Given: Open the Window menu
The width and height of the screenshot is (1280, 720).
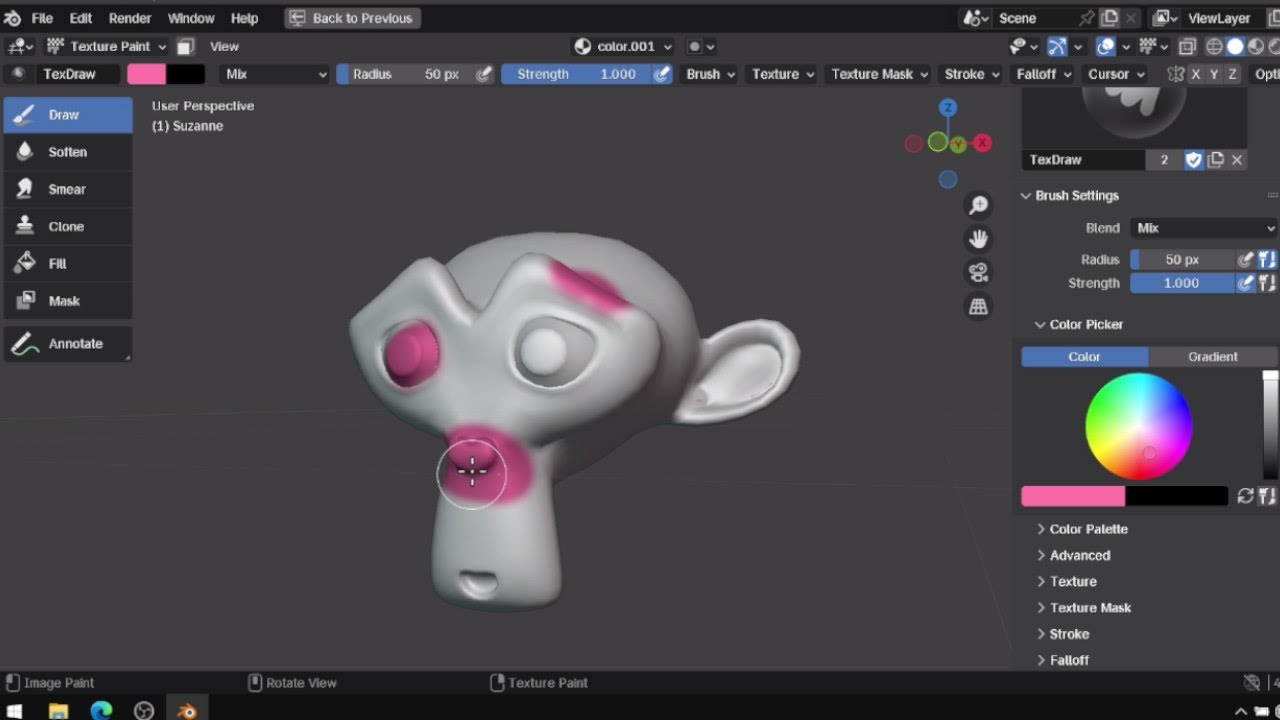Looking at the screenshot, I should [191, 18].
